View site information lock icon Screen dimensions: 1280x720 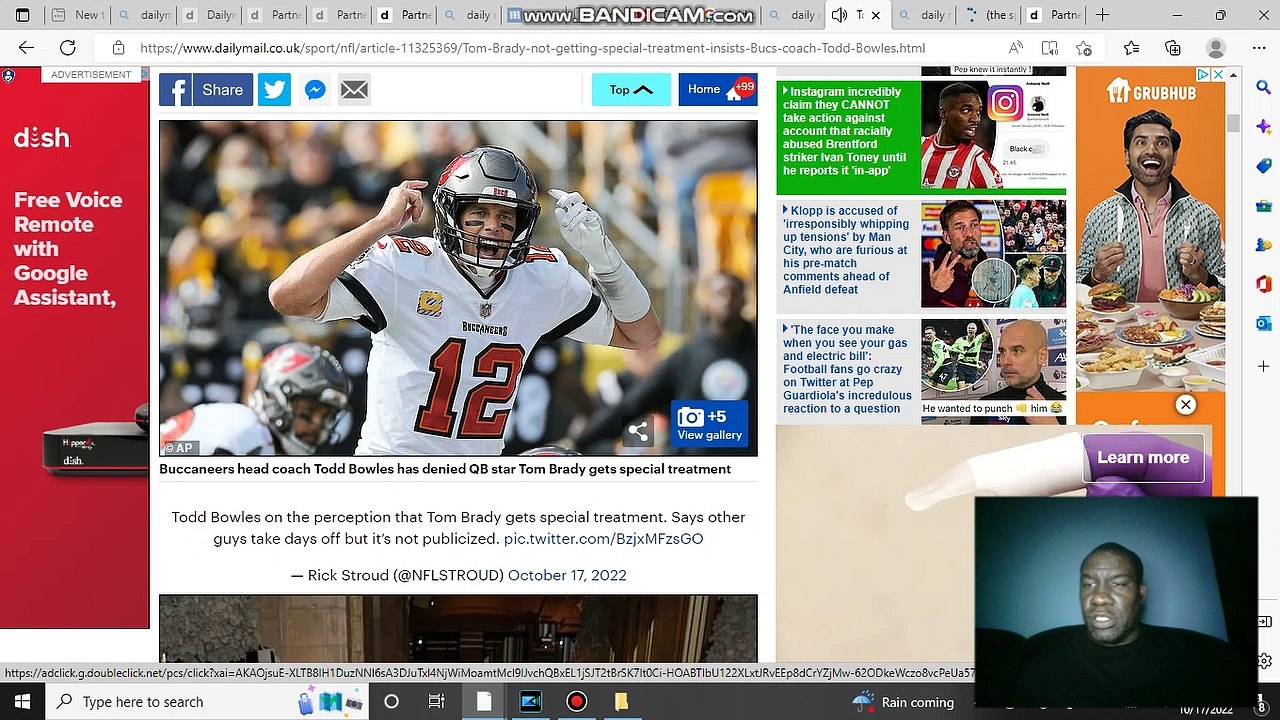[x=119, y=48]
